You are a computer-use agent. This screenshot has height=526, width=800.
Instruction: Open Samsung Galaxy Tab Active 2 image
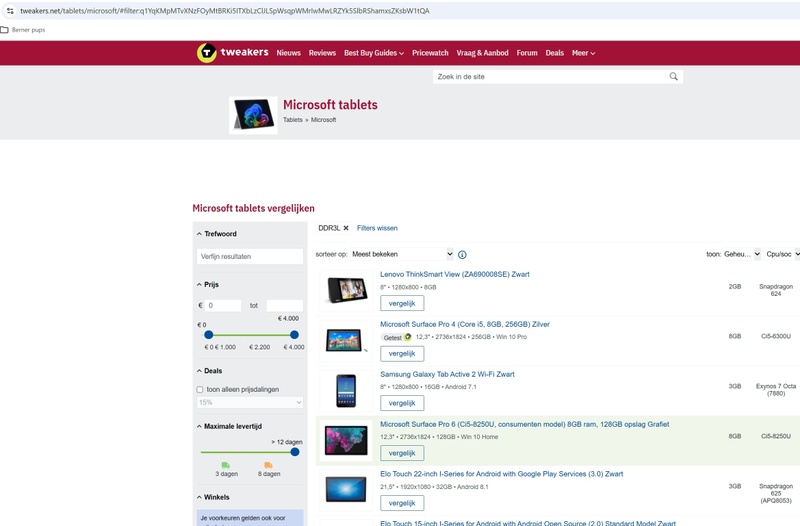pyautogui.click(x=347, y=390)
